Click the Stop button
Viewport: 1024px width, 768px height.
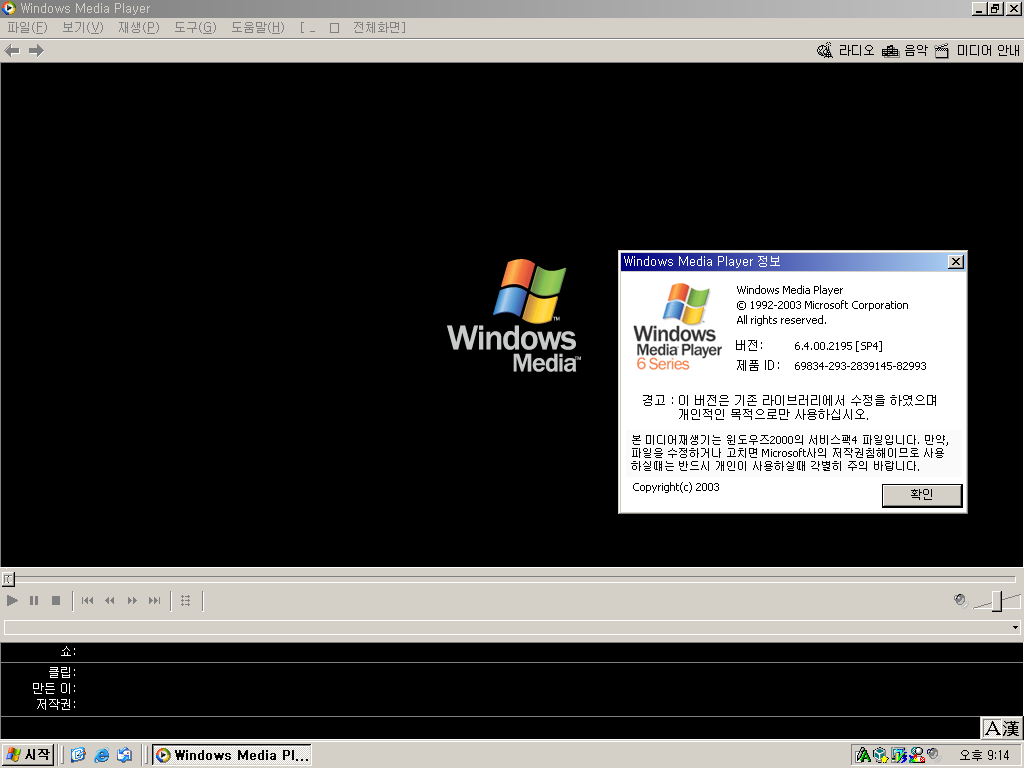(x=56, y=600)
